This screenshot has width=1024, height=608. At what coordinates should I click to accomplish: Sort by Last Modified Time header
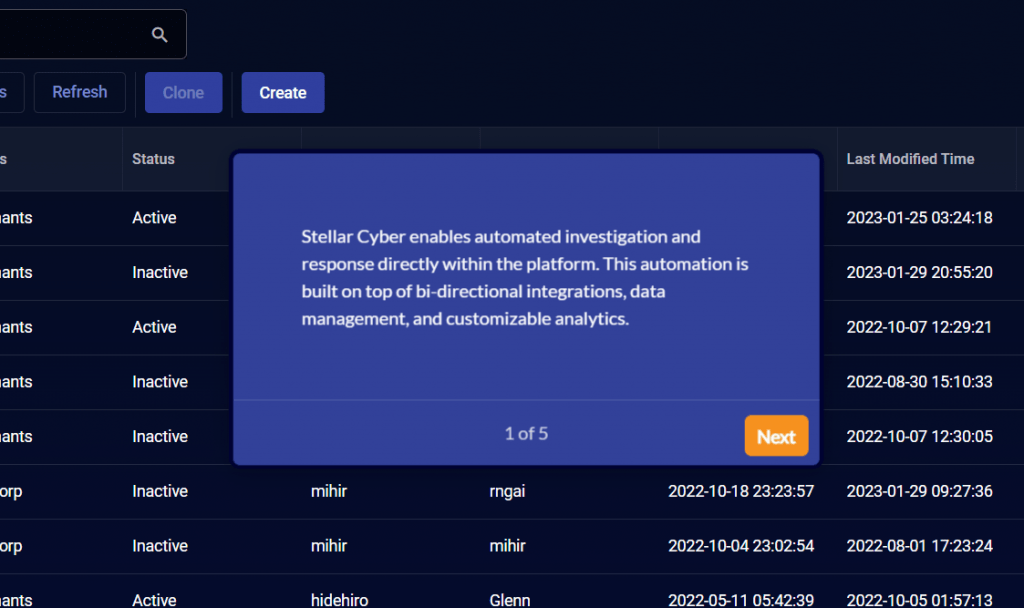pos(910,159)
